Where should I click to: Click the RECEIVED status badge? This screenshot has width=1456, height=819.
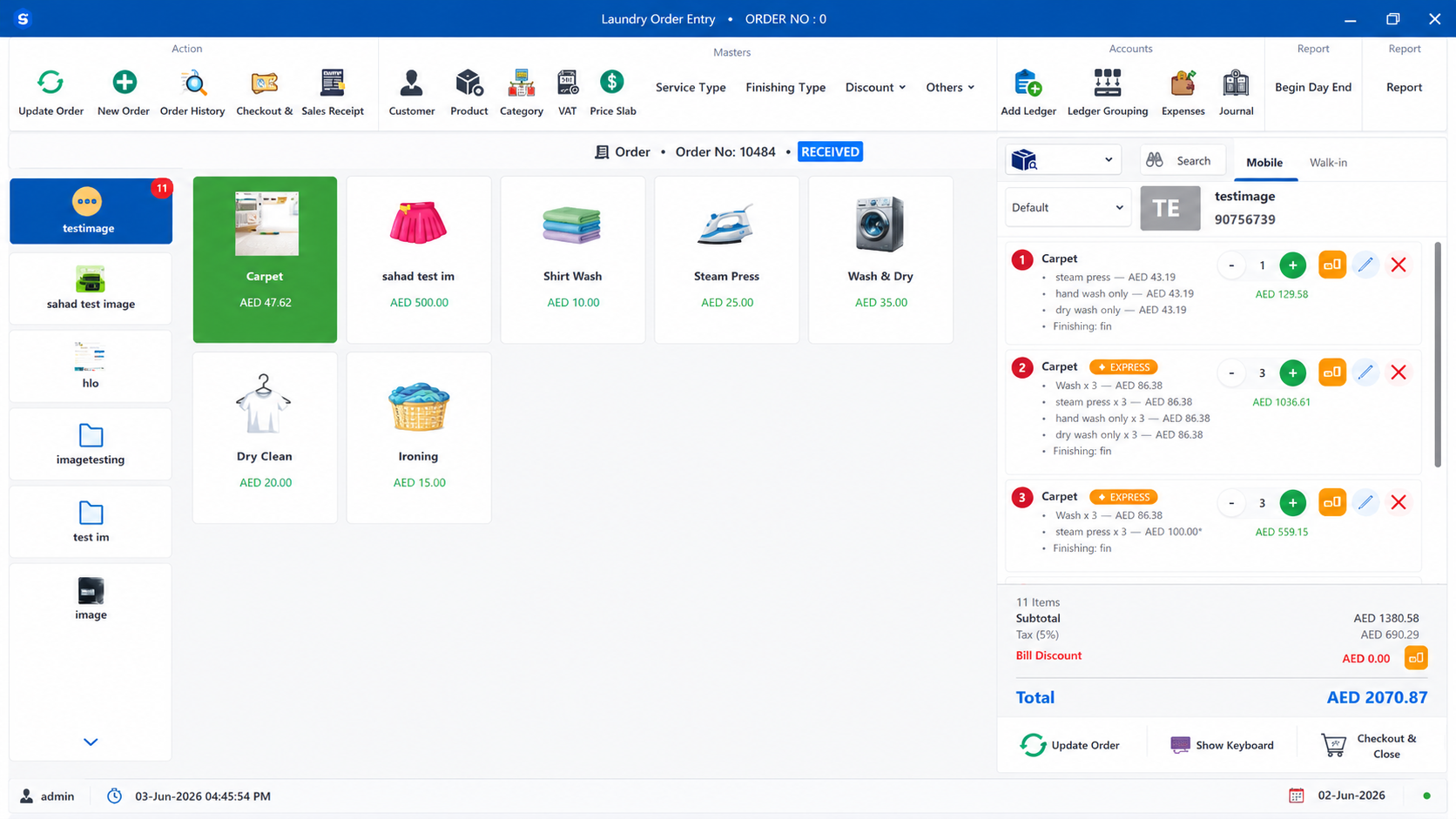click(x=830, y=151)
